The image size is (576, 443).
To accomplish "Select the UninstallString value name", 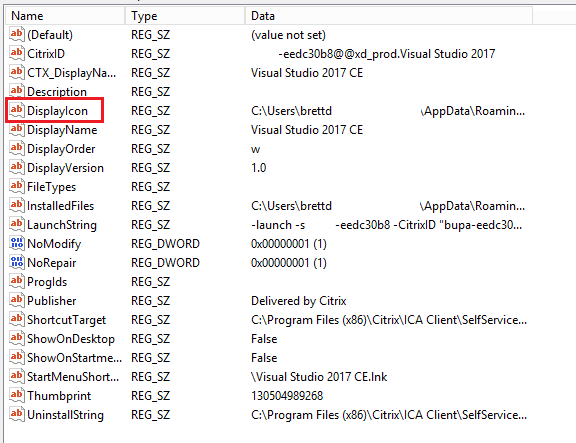I will click(65, 415).
